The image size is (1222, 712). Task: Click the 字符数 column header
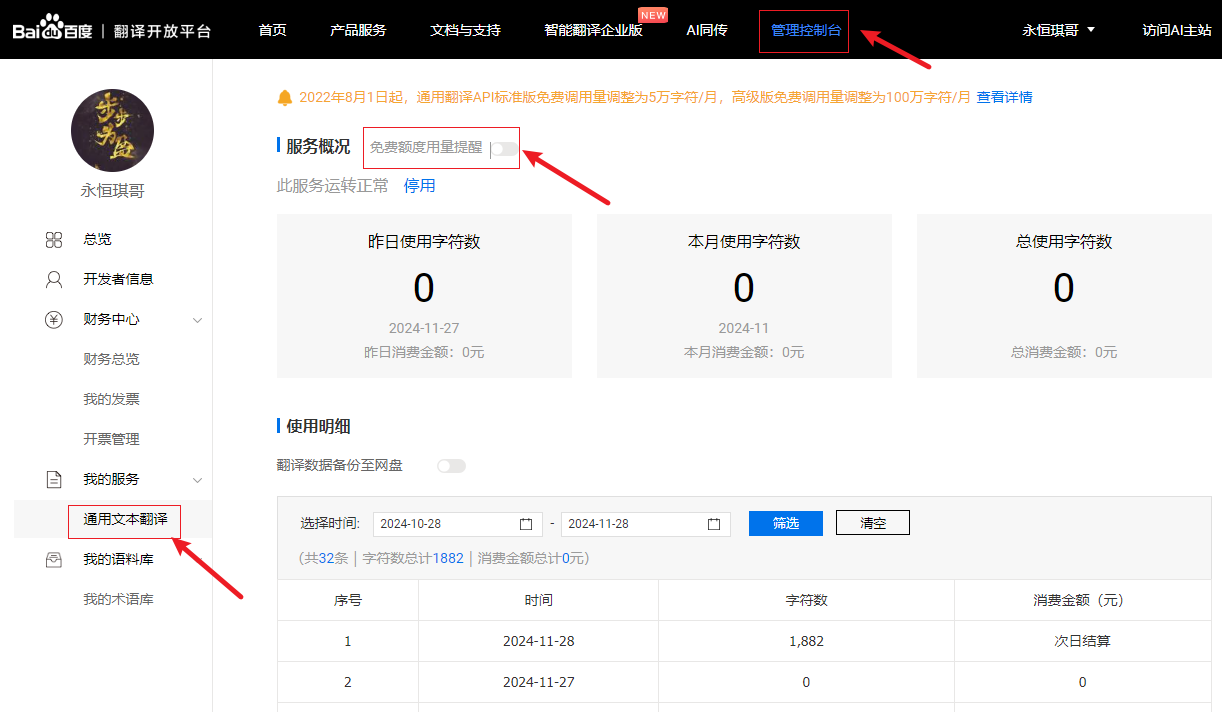click(x=806, y=600)
